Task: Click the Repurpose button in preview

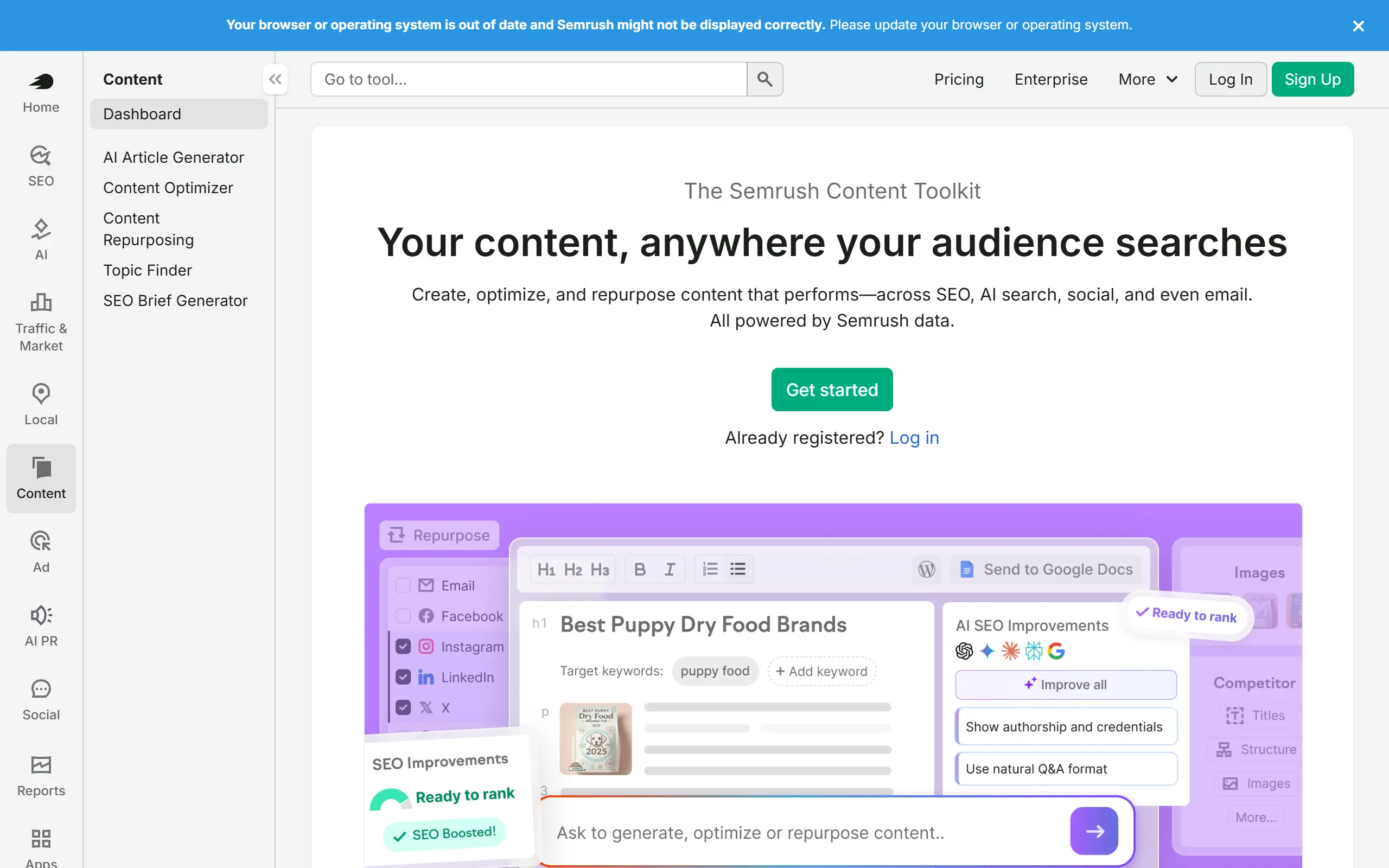Action: (x=439, y=535)
